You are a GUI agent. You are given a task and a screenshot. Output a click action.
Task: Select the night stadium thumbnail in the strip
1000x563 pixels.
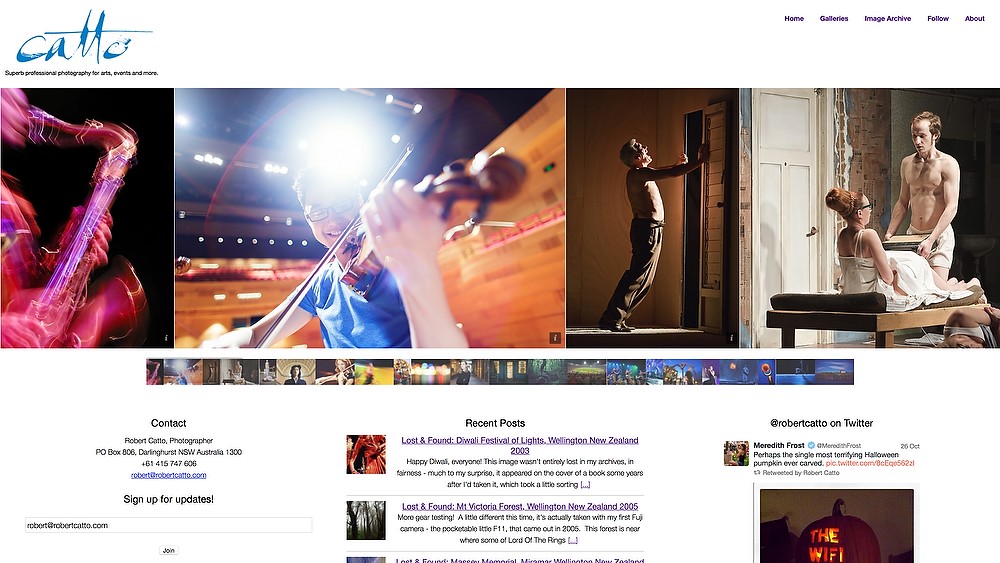point(587,372)
